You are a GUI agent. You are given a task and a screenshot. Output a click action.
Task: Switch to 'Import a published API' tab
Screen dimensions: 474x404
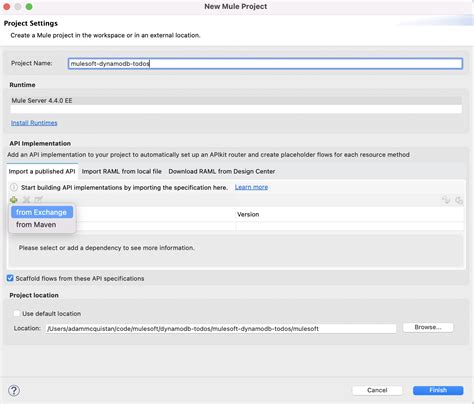(x=42, y=171)
